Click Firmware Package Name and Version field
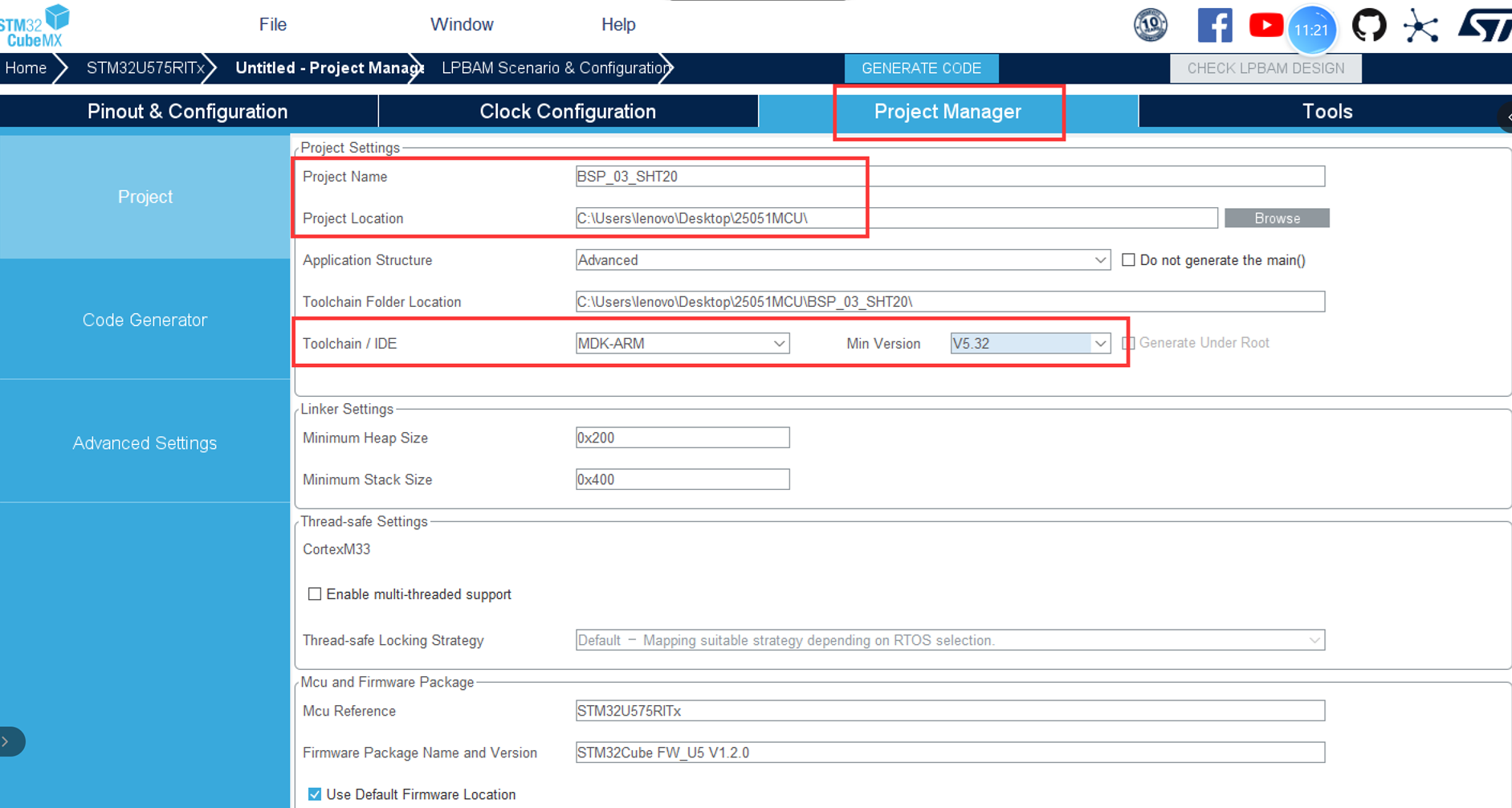Viewport: 1512px width, 808px height. (950, 753)
